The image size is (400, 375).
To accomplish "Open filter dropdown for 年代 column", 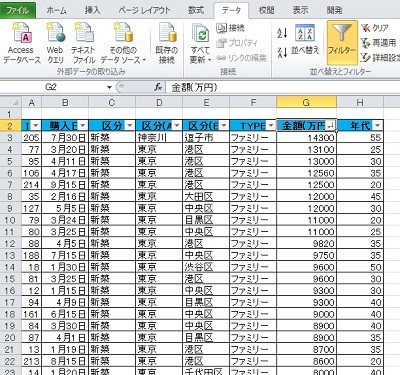I will coord(377,126).
